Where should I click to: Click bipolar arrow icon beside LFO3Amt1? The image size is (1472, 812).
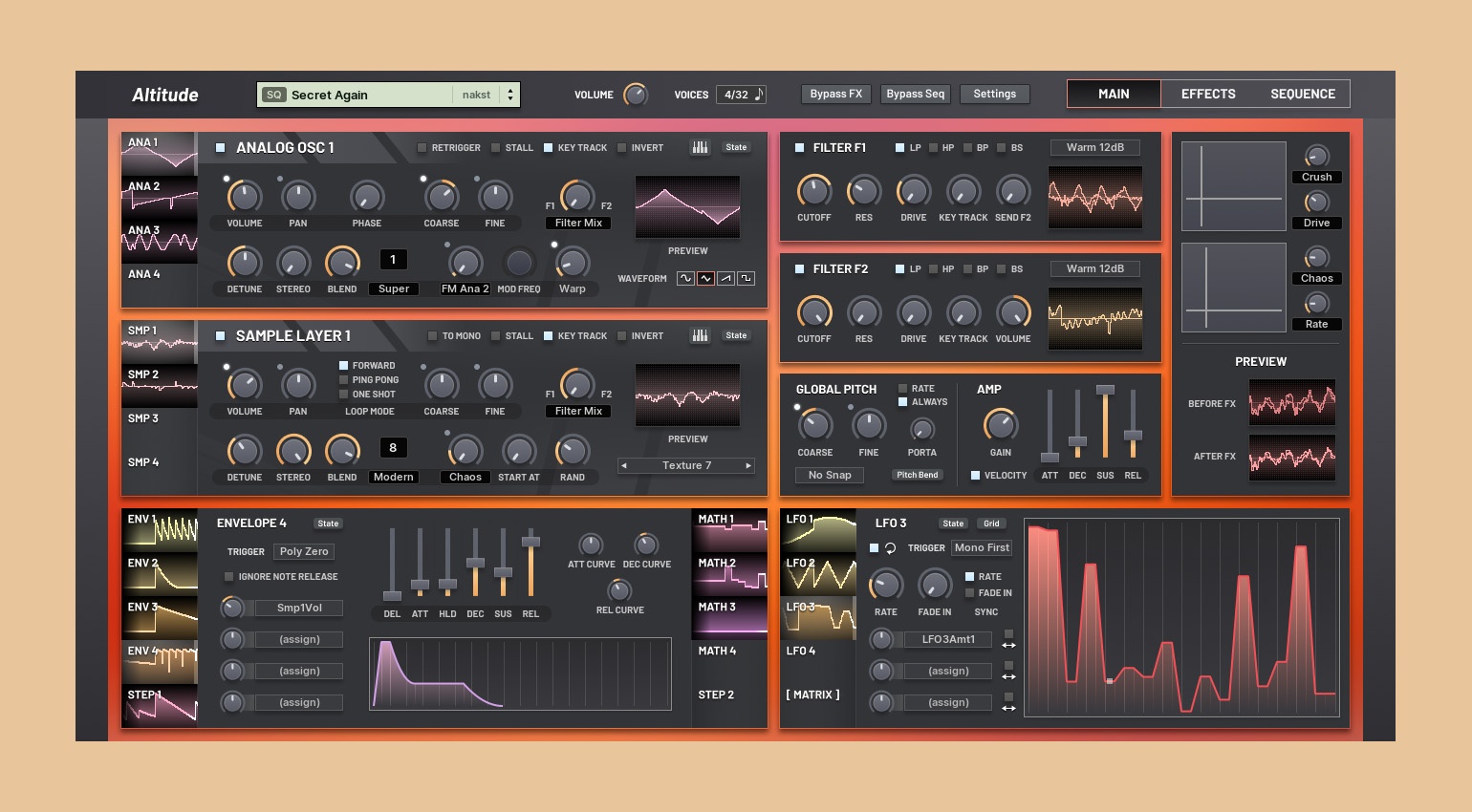[1008, 646]
